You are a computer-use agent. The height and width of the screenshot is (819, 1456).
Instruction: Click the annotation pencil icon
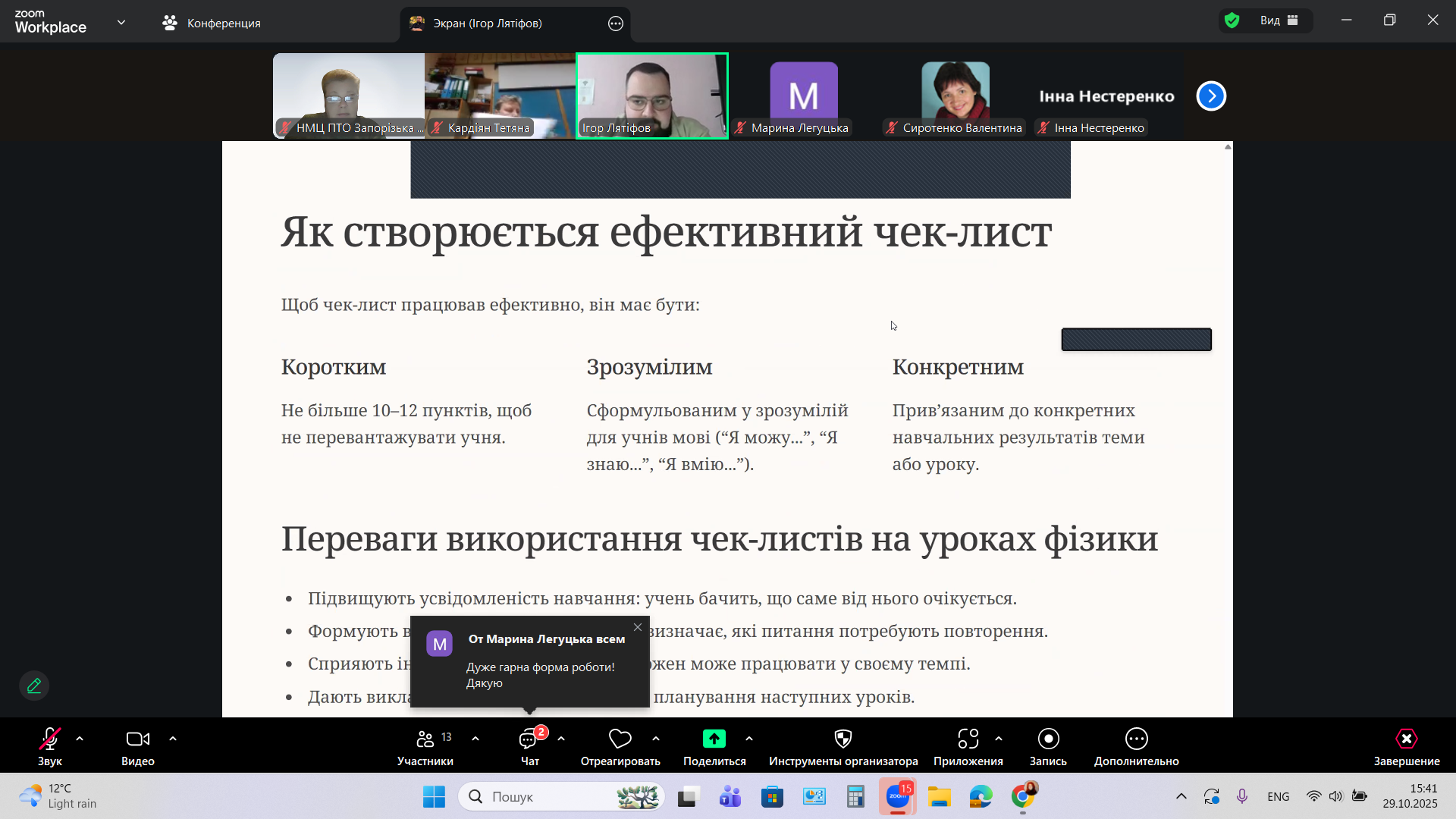(34, 686)
